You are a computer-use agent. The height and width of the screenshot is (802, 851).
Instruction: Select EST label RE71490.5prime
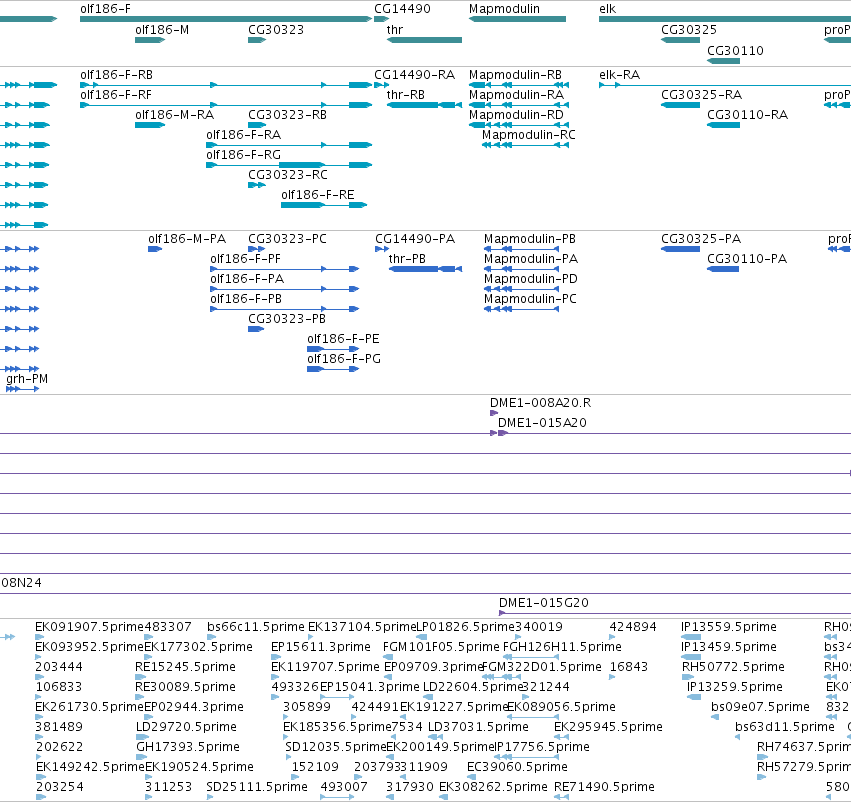(604, 787)
